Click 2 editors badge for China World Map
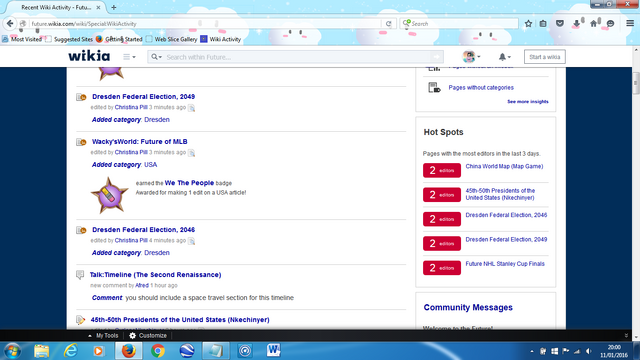Viewport: 640px width, 360px height. (x=442, y=170)
